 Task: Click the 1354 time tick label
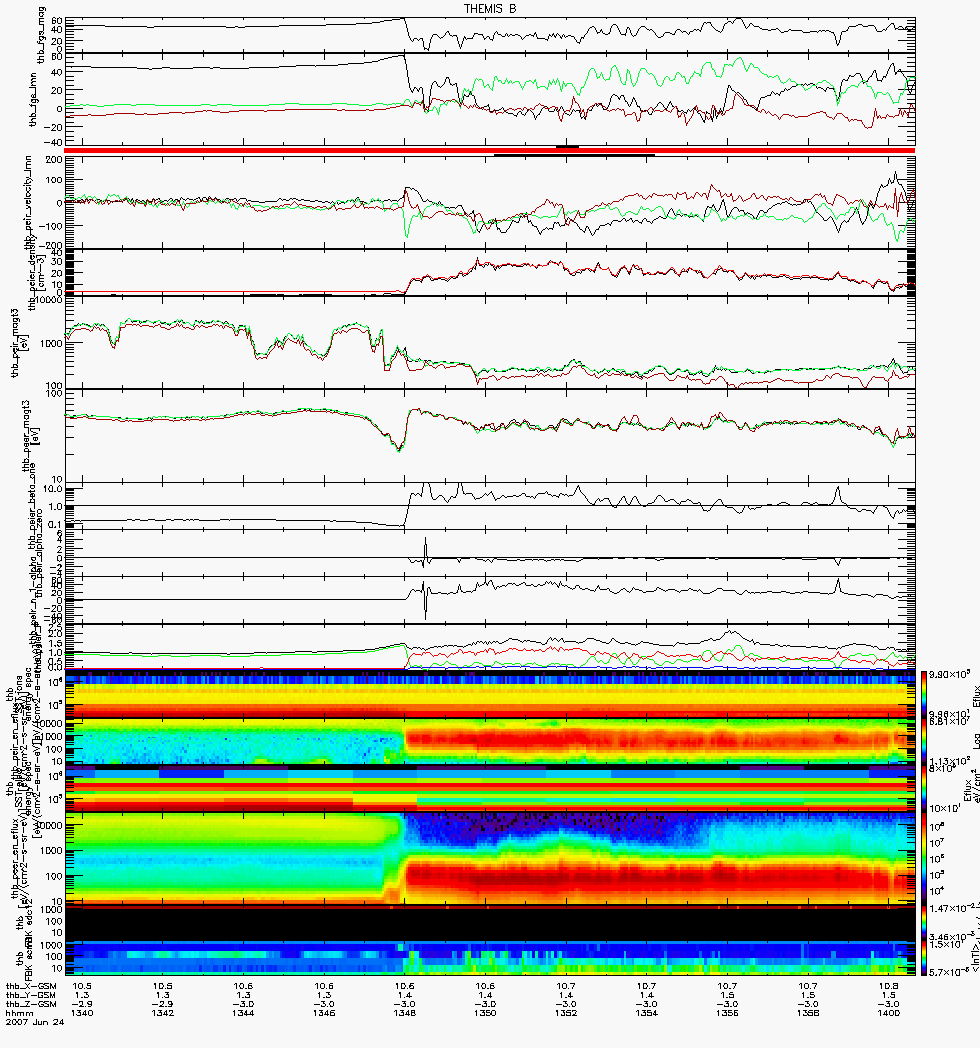(x=646, y=1013)
